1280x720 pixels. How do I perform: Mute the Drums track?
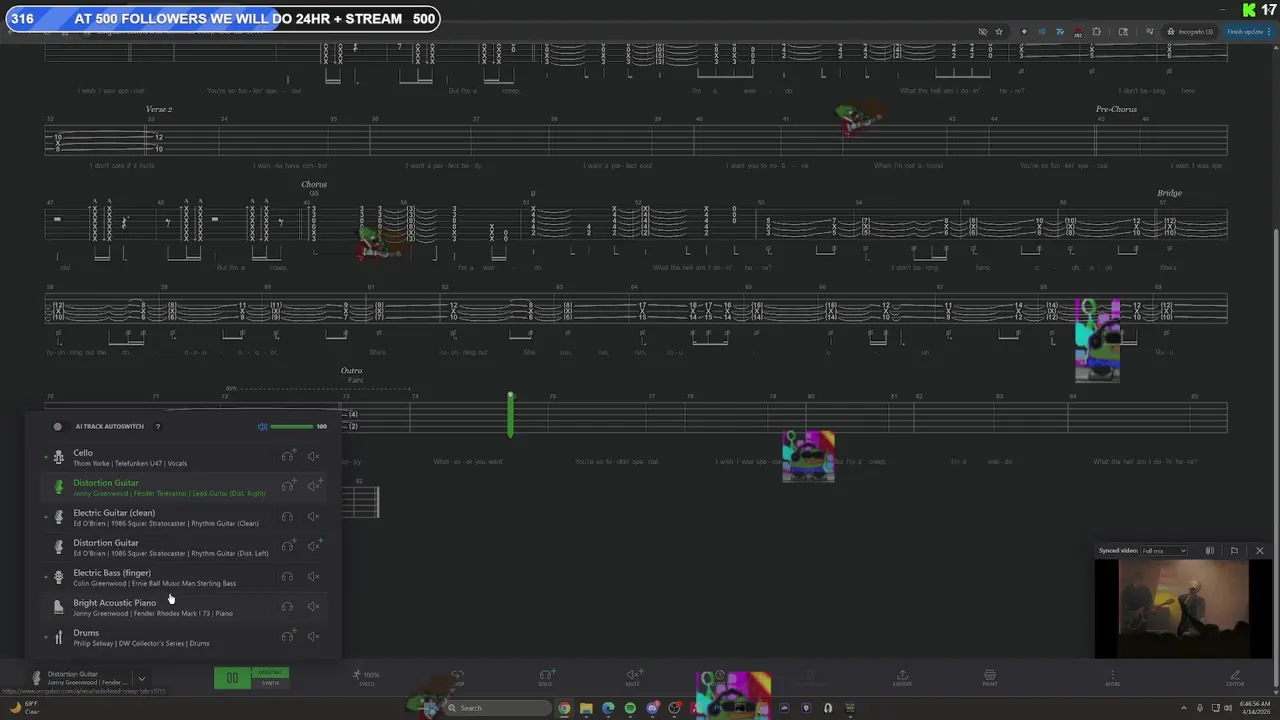tap(313, 636)
